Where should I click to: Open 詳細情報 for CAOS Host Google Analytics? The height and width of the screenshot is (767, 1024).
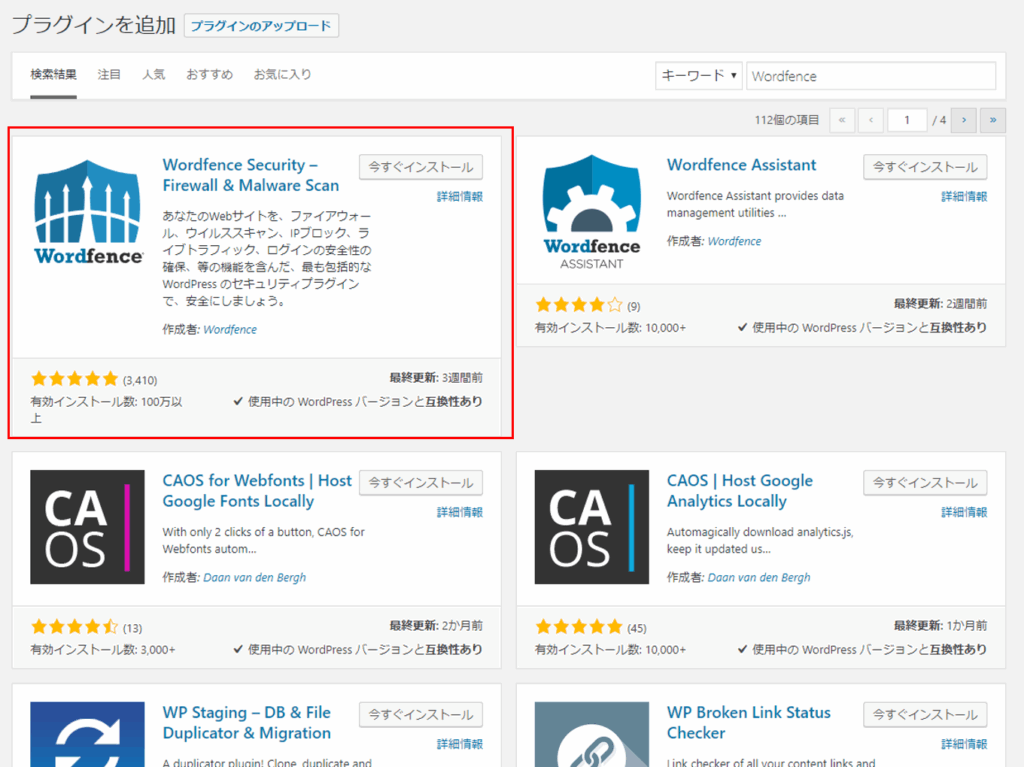(x=964, y=512)
